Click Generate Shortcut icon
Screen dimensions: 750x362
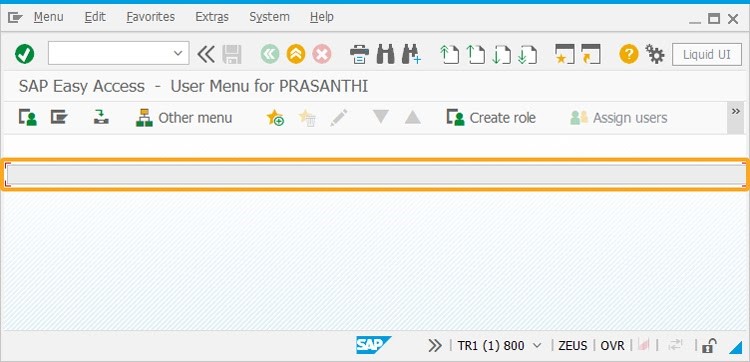pos(591,54)
